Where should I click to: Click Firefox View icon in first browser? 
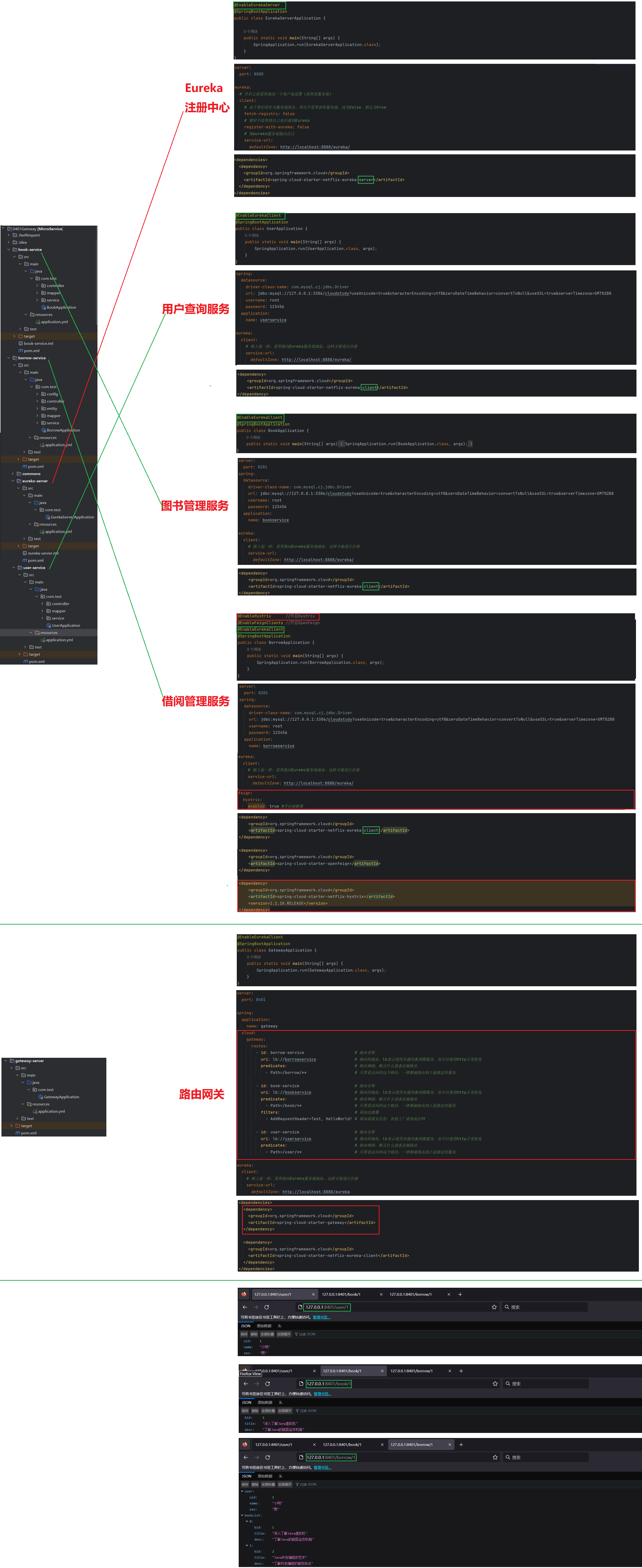tap(244, 1294)
